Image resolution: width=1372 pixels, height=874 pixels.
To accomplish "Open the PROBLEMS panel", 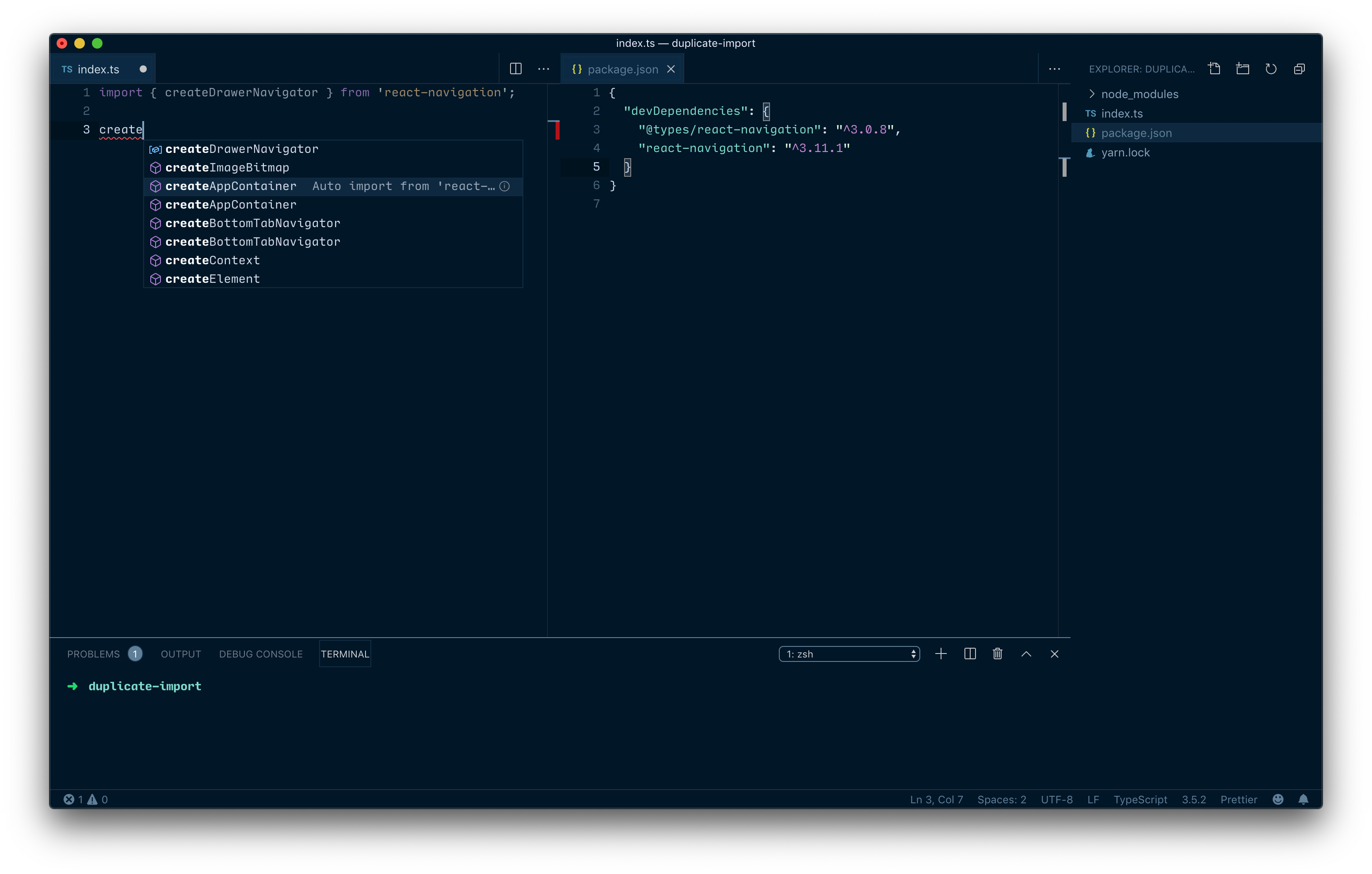I will point(93,654).
